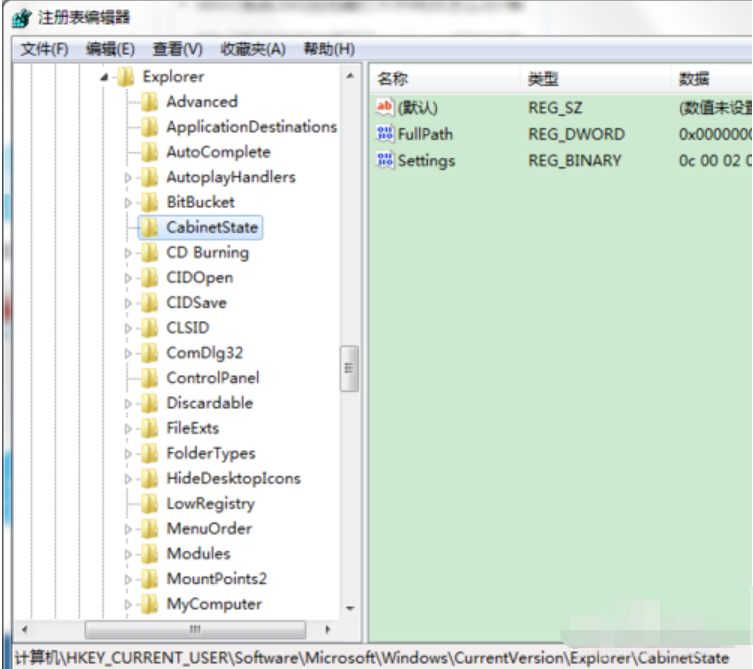The height and width of the screenshot is (669, 753).
Task: Click the tree's vertical scrollbar thumb
Action: pos(349,368)
